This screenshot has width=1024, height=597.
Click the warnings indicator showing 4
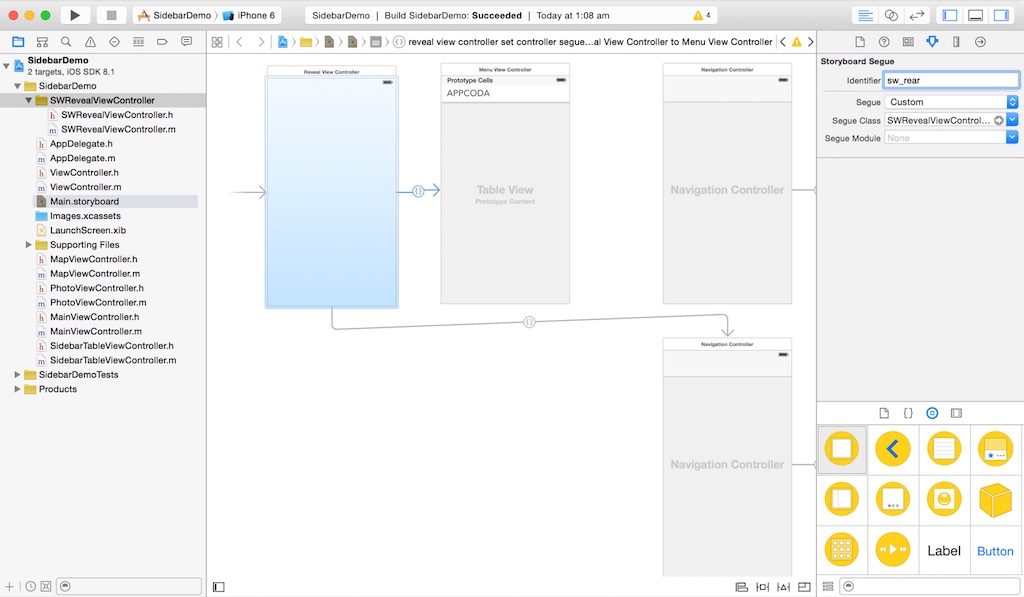coord(702,16)
